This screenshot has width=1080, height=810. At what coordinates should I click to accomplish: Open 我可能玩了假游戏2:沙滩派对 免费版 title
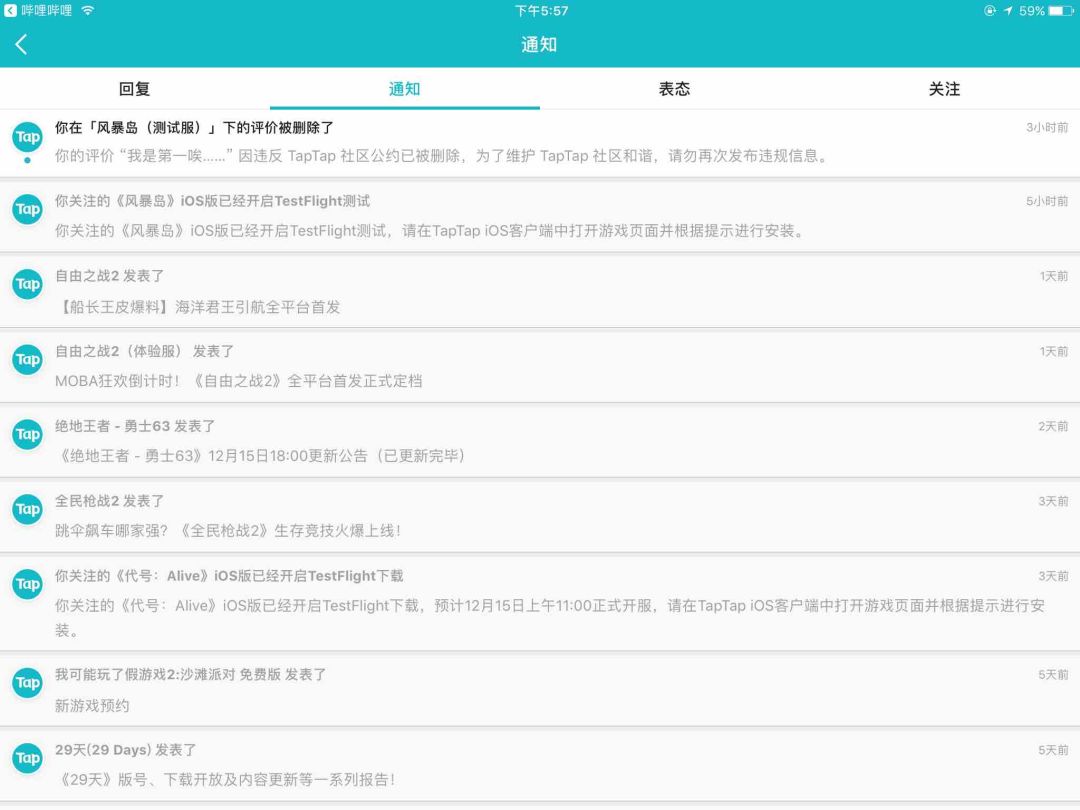190,675
